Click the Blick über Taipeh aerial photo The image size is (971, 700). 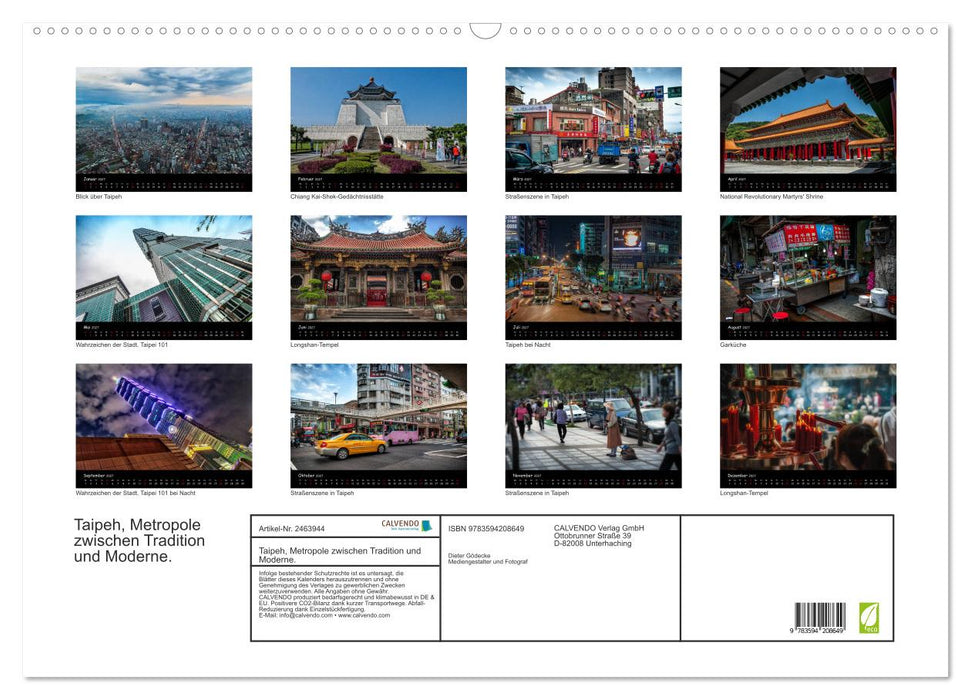pyautogui.click(x=163, y=121)
